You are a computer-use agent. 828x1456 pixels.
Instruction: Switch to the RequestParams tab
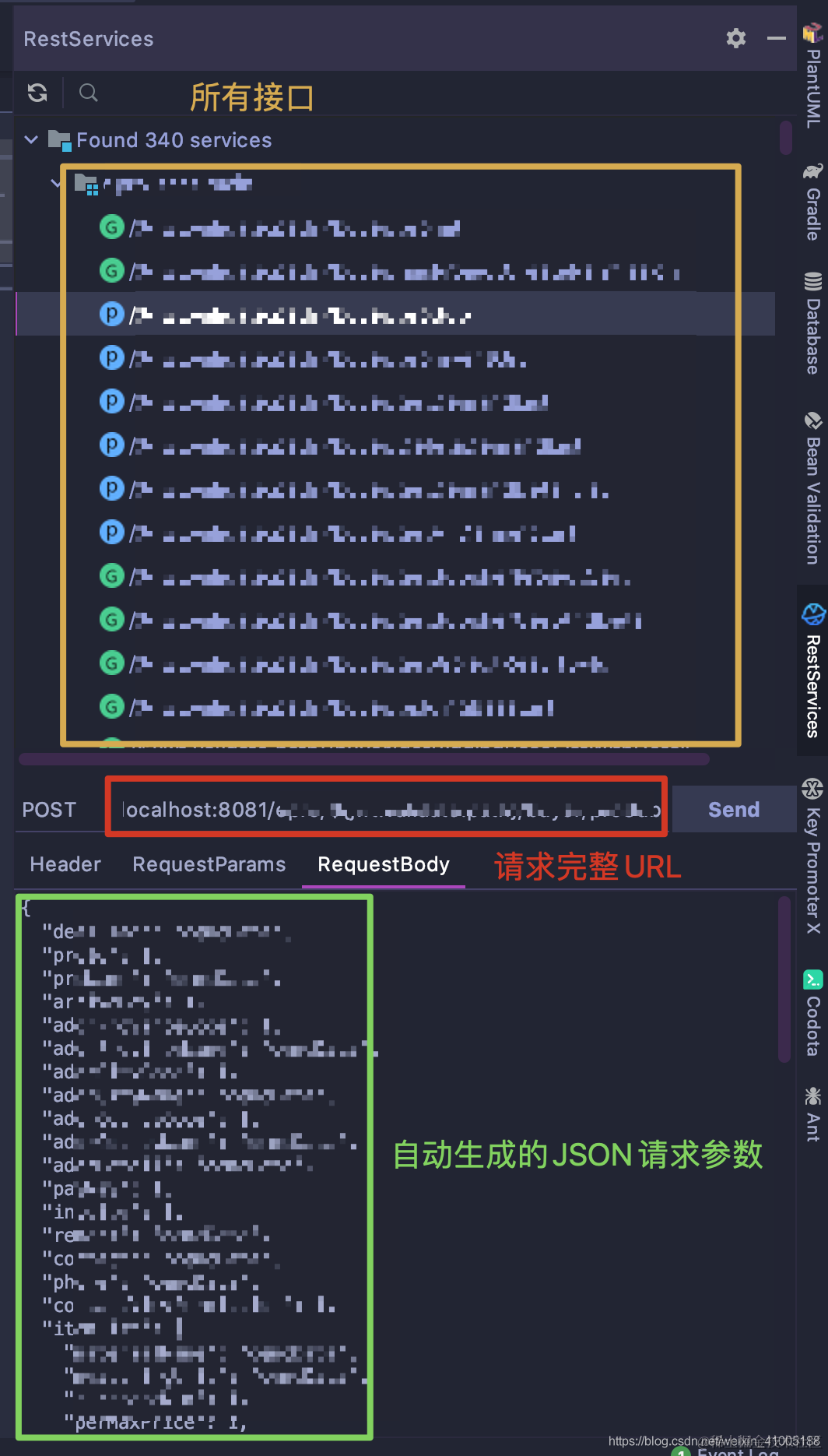pos(209,864)
